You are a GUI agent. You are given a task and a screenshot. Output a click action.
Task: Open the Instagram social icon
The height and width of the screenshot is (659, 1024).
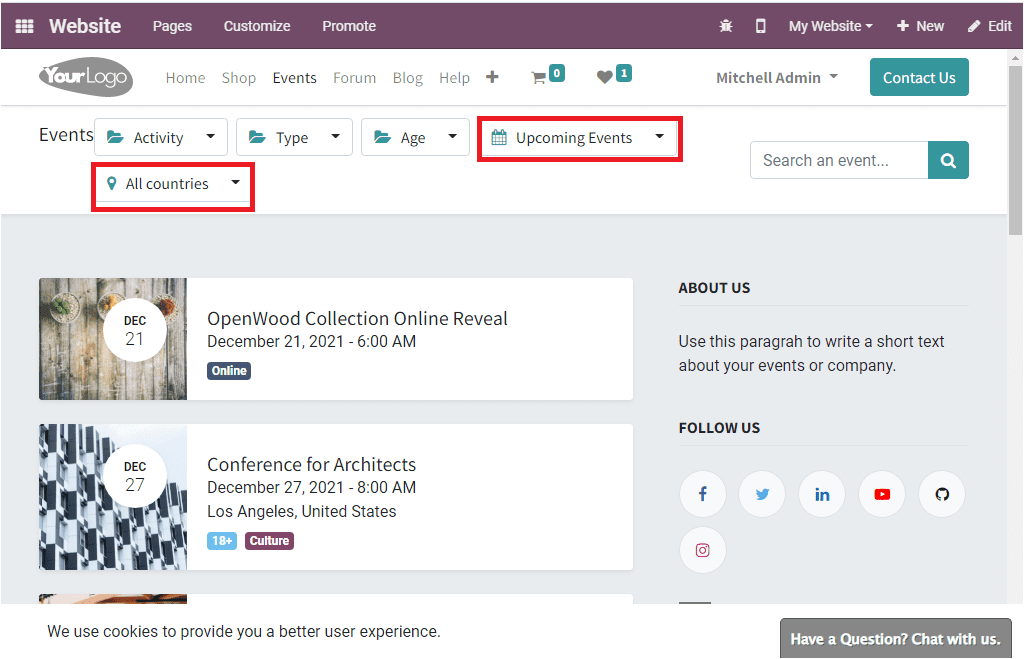pos(702,549)
